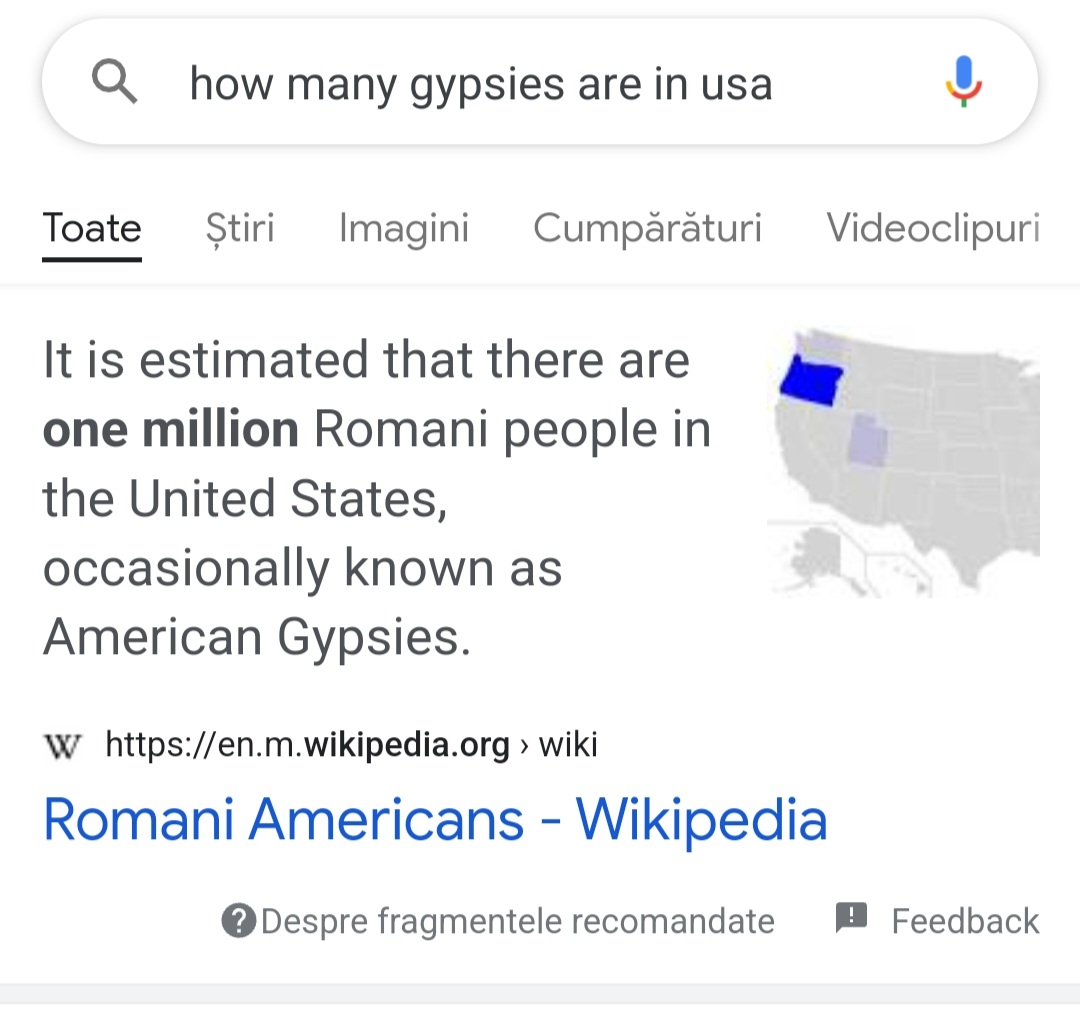Open the Imagini tab
The width and height of the screenshot is (1080, 1009).
click(x=404, y=229)
